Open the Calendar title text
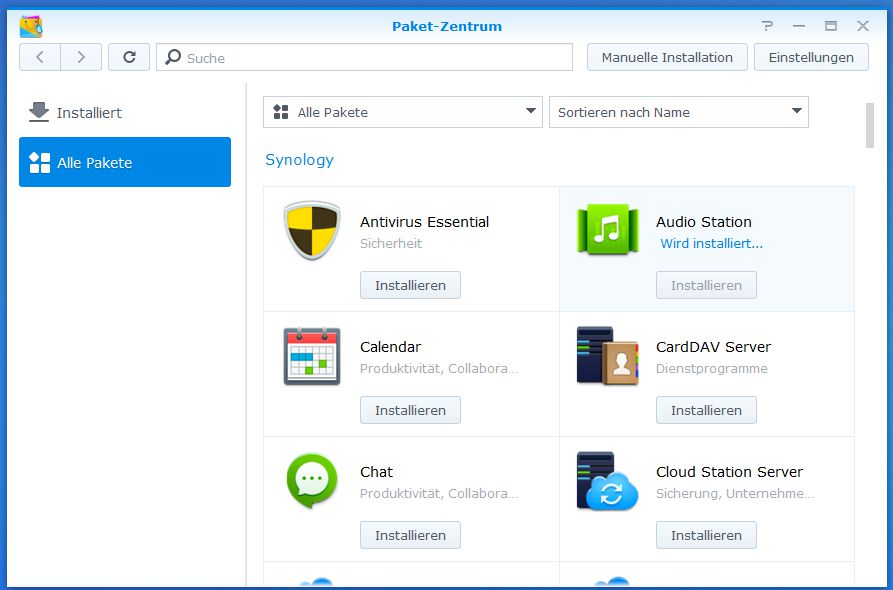This screenshot has width=893, height=590. (x=390, y=347)
